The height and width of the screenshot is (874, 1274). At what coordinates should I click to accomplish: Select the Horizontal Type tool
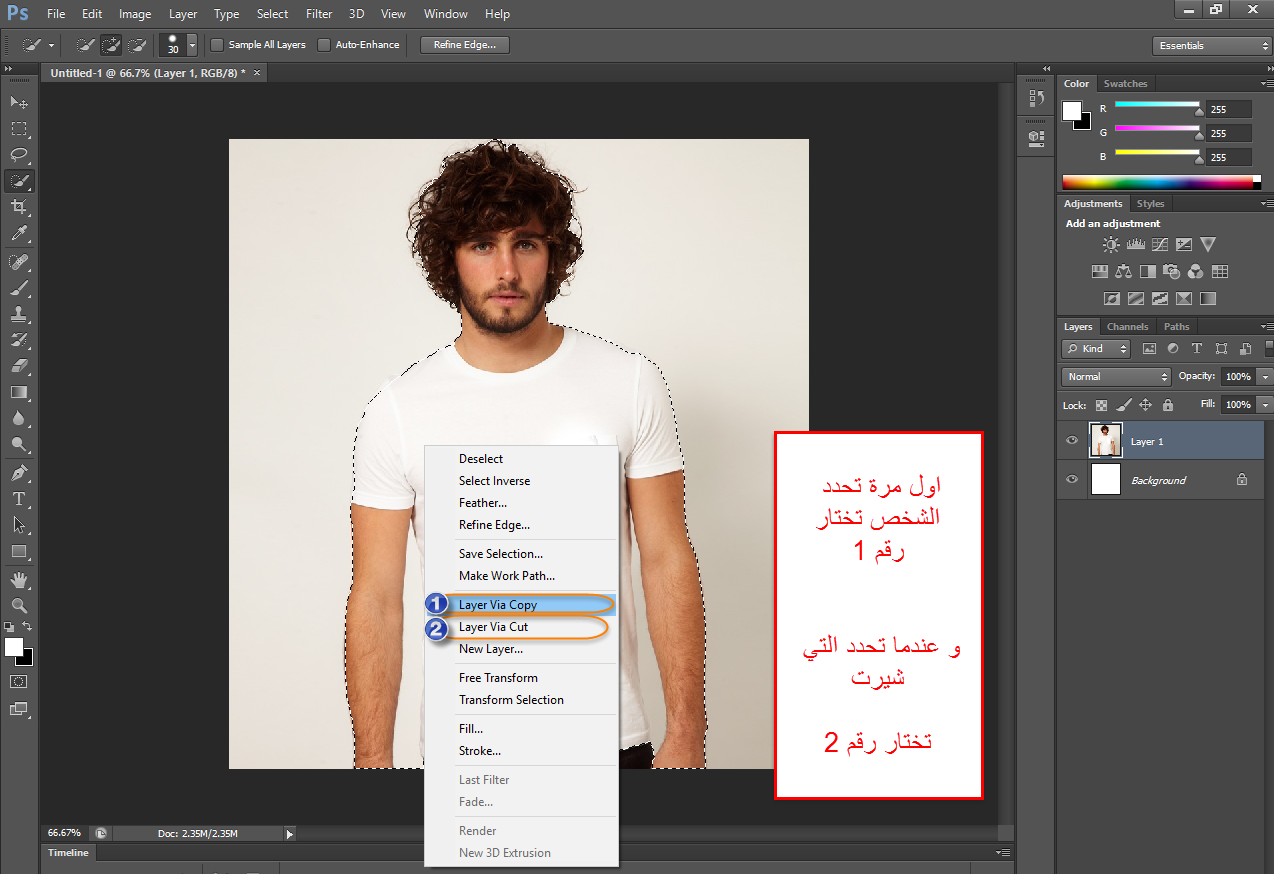[19, 498]
